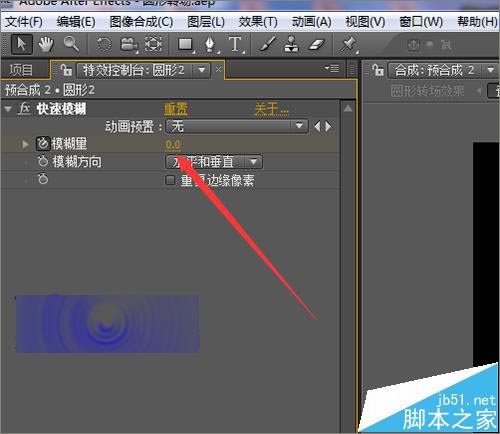Click the 圆形转场效果 composition breadcrumb
Viewport: 500px width, 434px height.
coord(427,90)
